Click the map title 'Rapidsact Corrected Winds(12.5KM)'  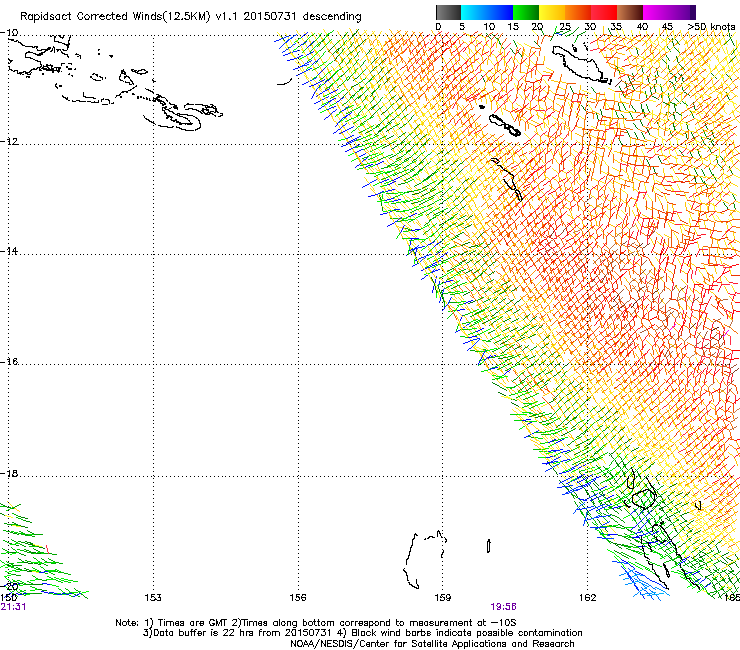(115, 17)
